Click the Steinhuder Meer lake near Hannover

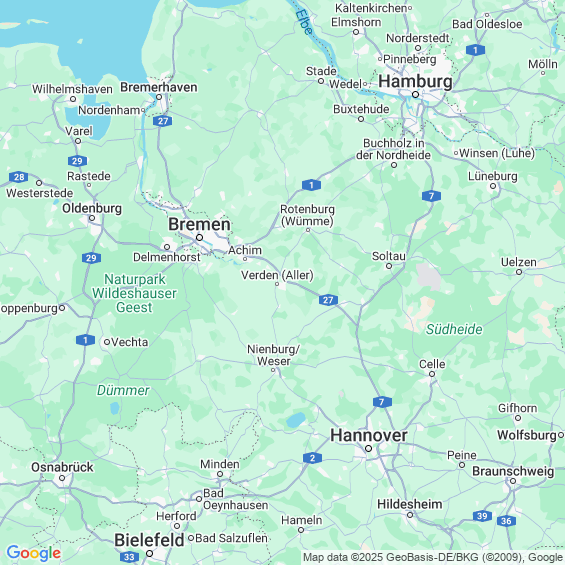click(x=296, y=420)
